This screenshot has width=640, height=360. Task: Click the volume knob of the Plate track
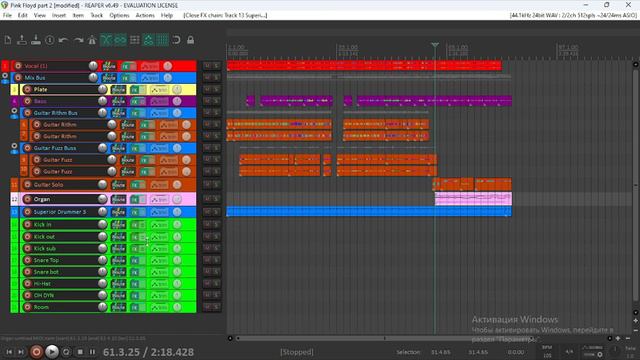point(102,89)
